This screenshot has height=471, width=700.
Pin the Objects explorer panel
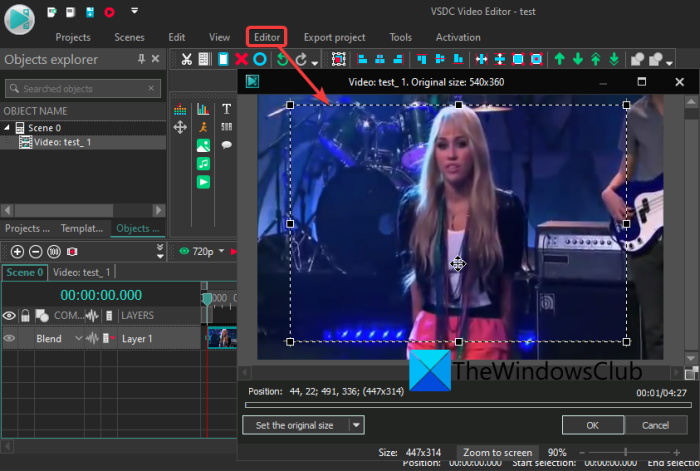141,60
